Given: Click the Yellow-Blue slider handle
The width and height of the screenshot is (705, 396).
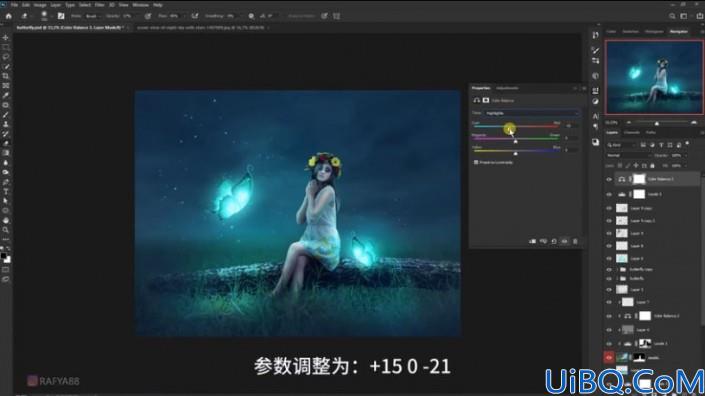Looking at the screenshot, I should point(516,154).
